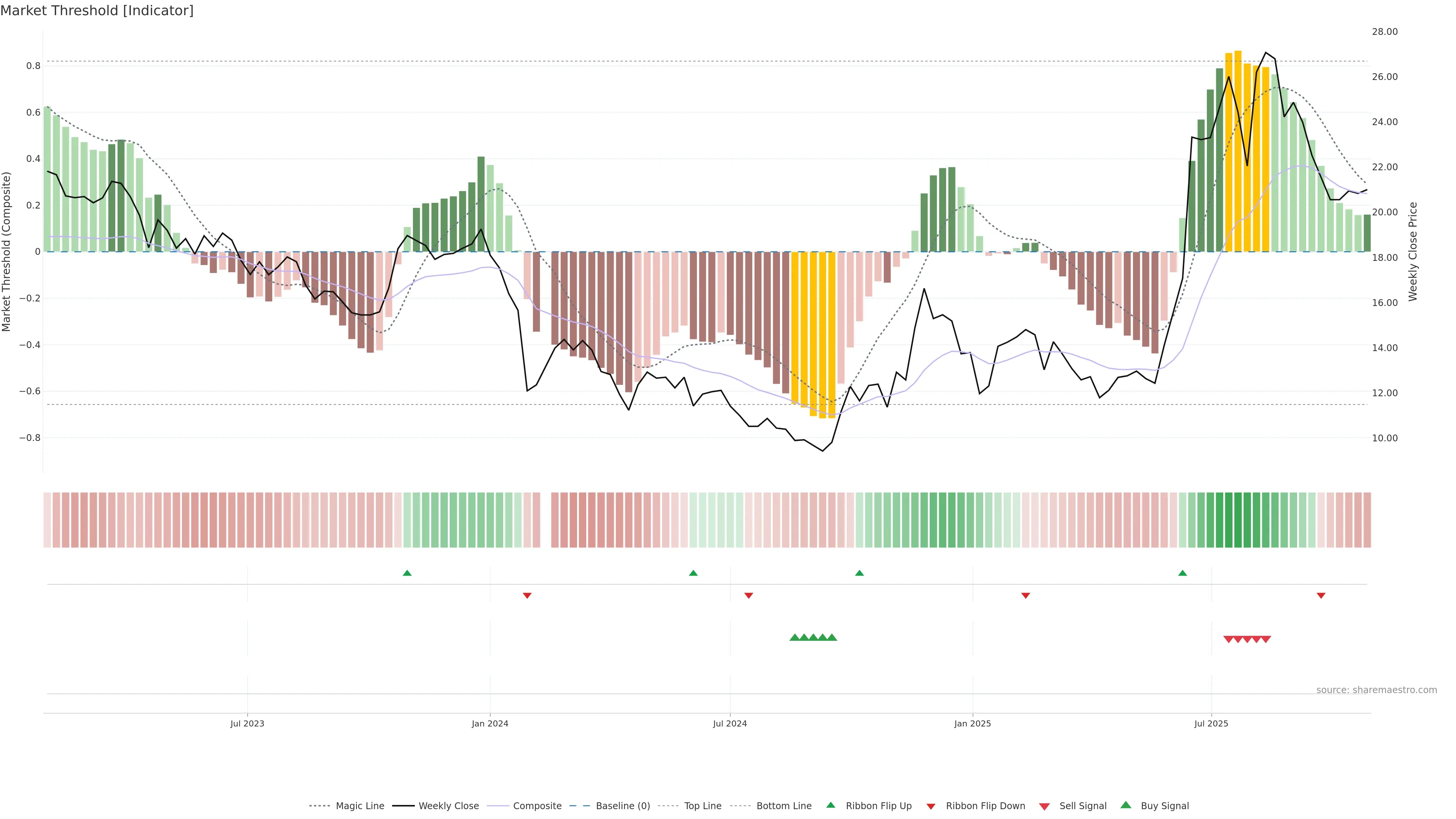Click the Market Threshold [Indicator] chart title
The image size is (1456, 819).
[97, 10]
